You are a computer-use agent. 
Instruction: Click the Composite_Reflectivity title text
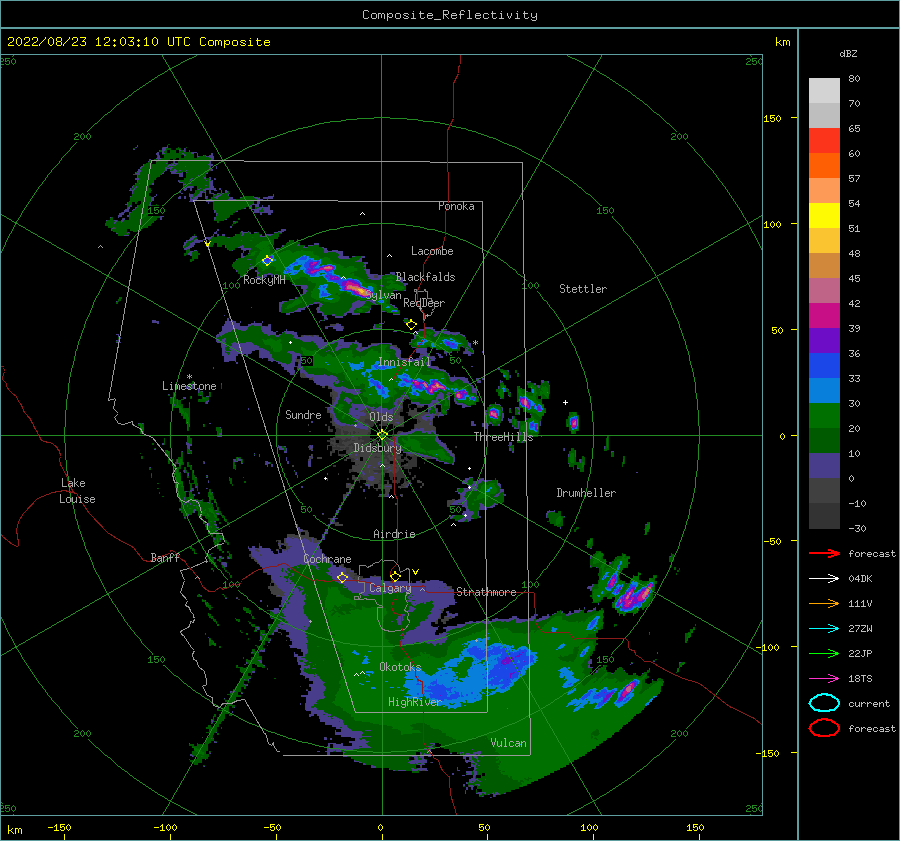coord(450,15)
